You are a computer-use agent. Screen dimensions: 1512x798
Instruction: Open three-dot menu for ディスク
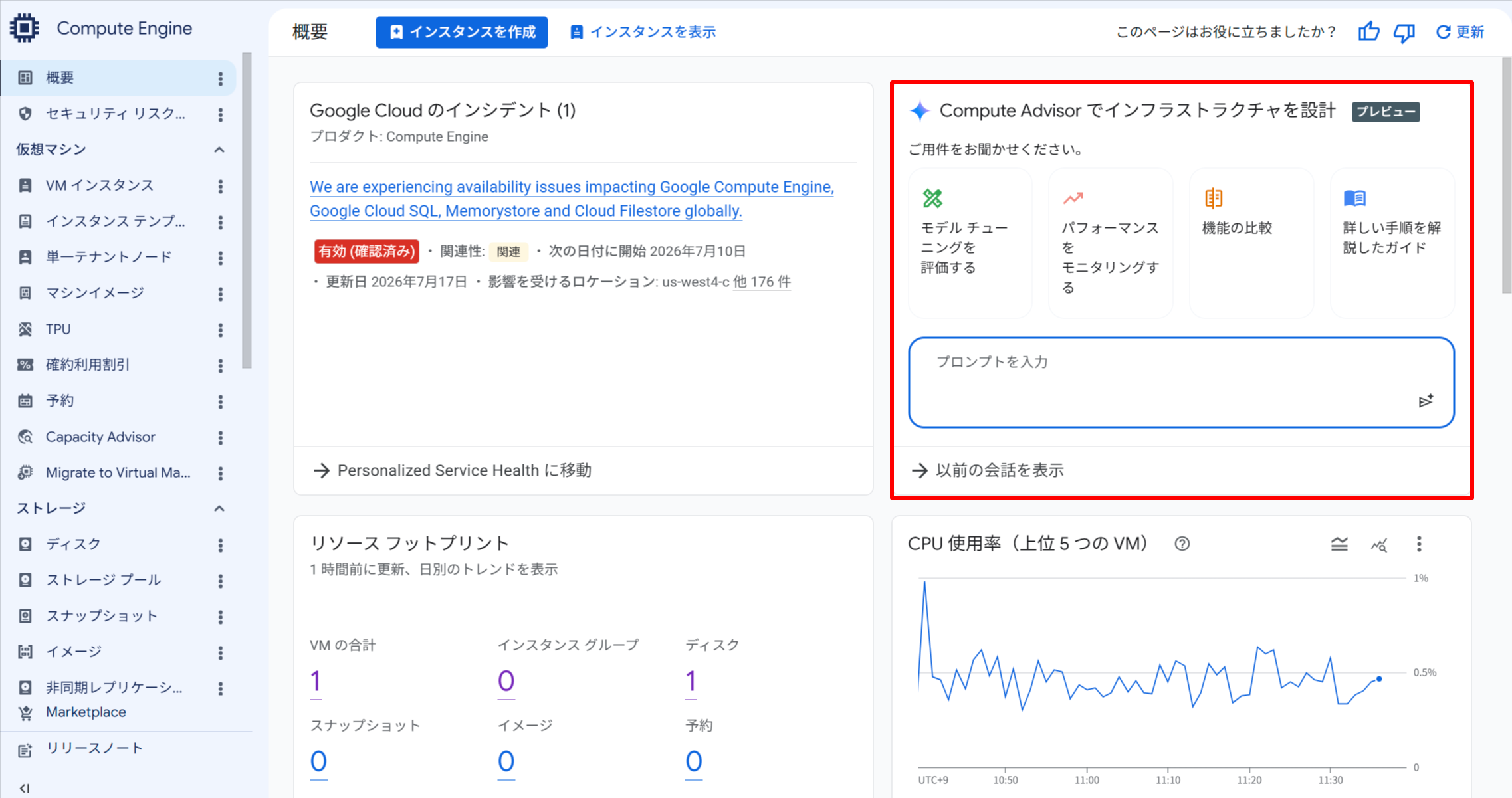(221, 546)
